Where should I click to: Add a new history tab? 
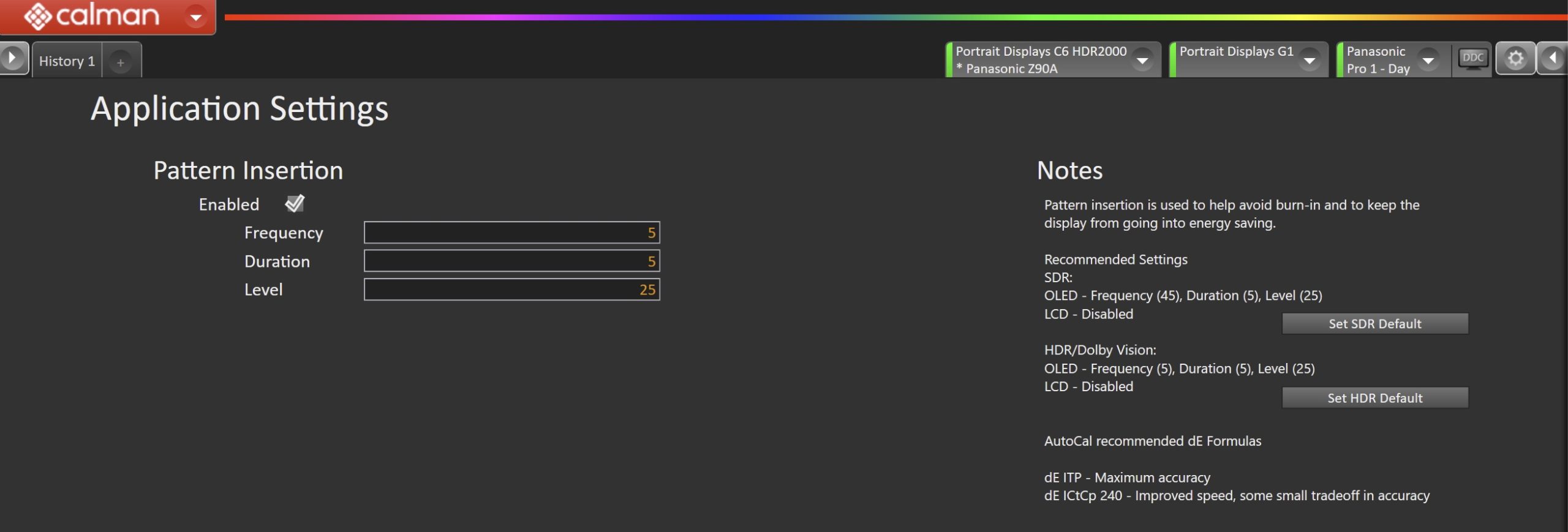121,62
